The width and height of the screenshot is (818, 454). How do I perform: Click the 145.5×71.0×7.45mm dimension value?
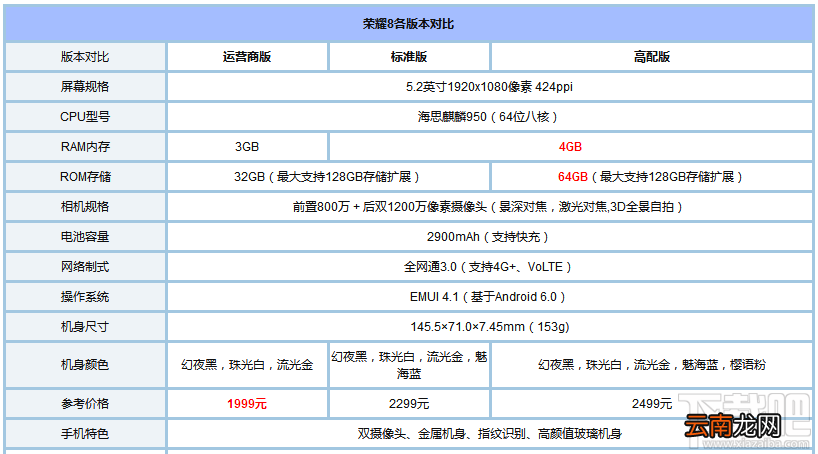489,327
